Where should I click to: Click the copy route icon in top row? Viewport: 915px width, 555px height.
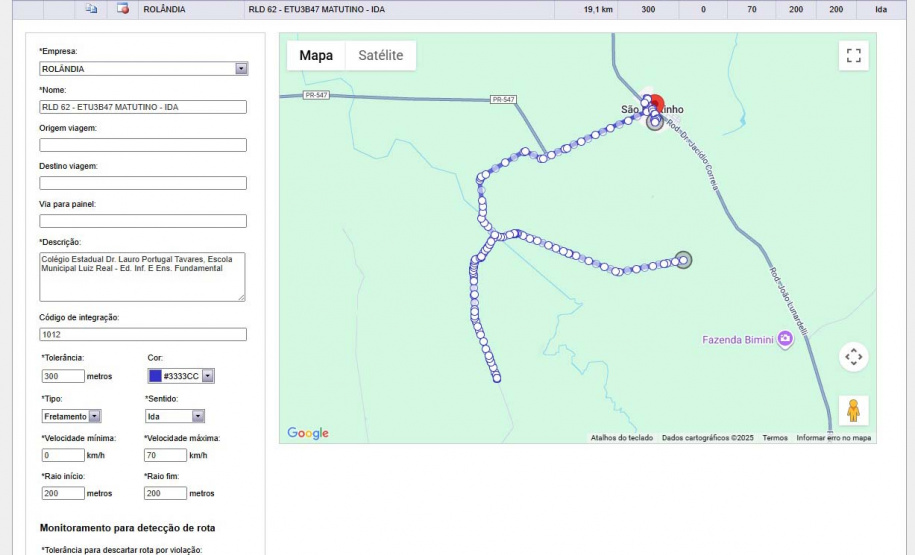pyautogui.click(x=90, y=9)
